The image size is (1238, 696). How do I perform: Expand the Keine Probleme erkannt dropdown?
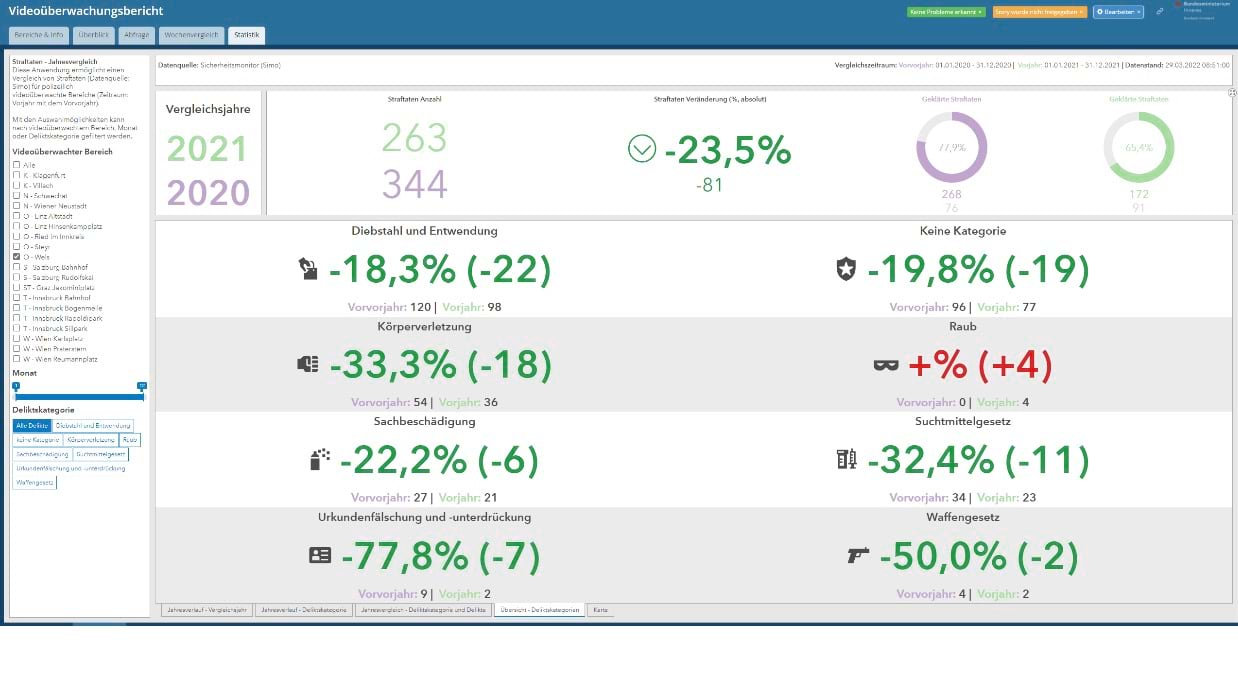point(946,12)
